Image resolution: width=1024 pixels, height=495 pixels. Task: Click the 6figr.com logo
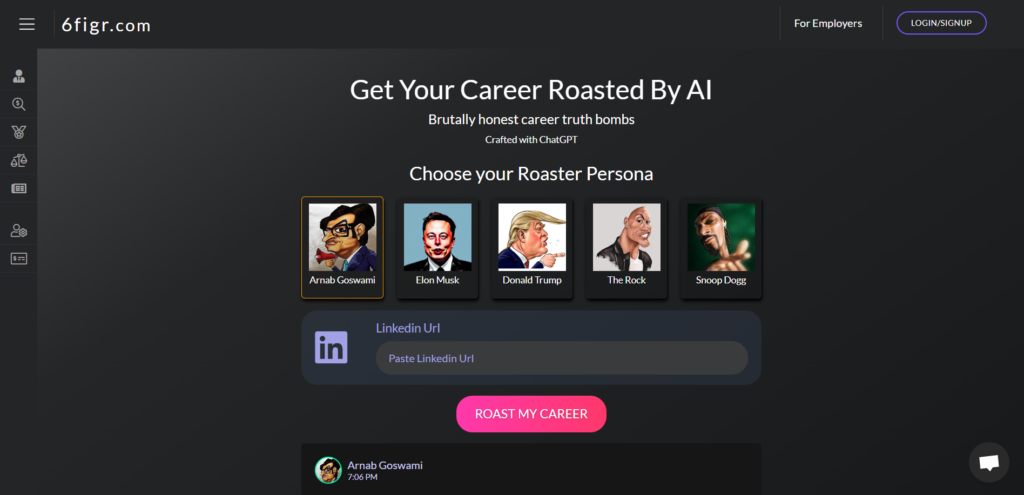click(x=106, y=25)
